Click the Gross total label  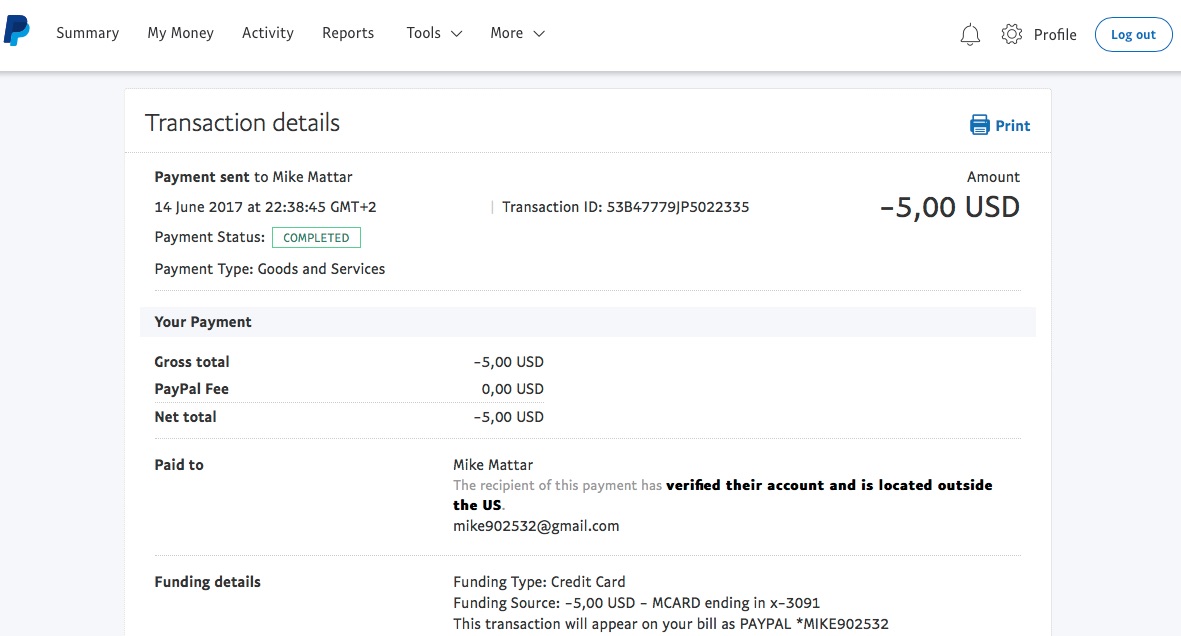[x=192, y=362]
